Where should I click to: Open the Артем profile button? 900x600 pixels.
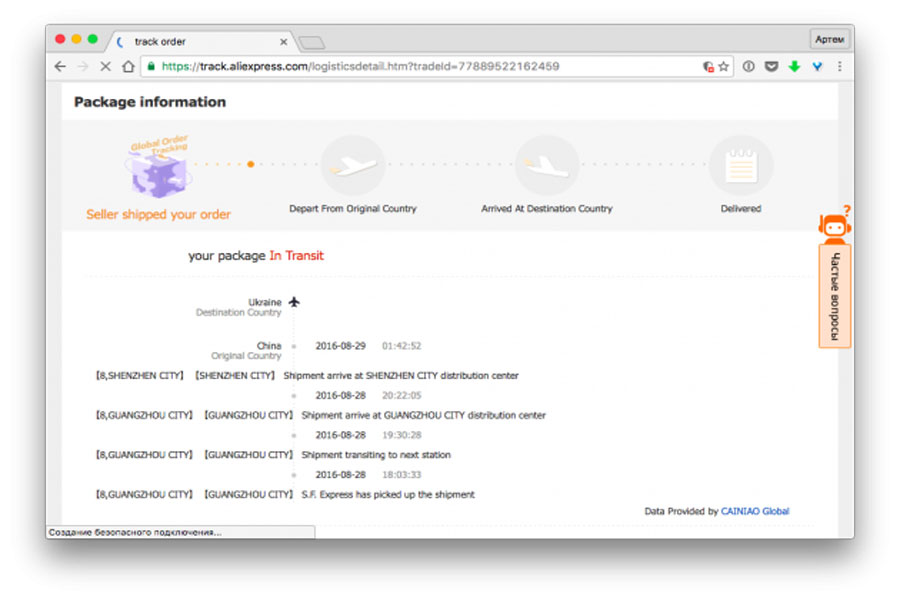click(x=829, y=40)
